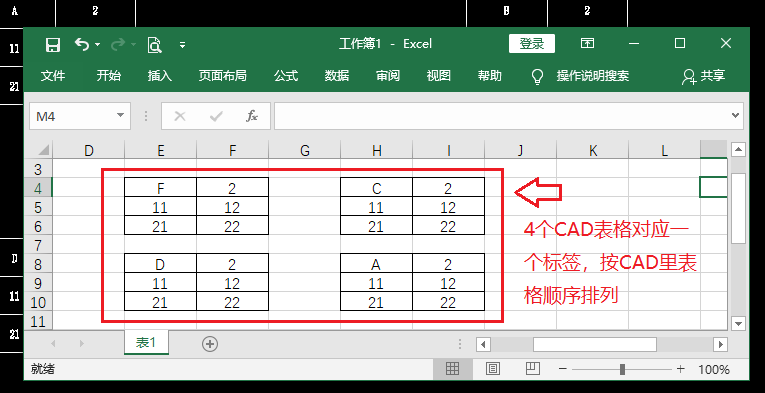Click the vertical scrollbar thumb
Screen dimensions: 765x393
click(739, 208)
